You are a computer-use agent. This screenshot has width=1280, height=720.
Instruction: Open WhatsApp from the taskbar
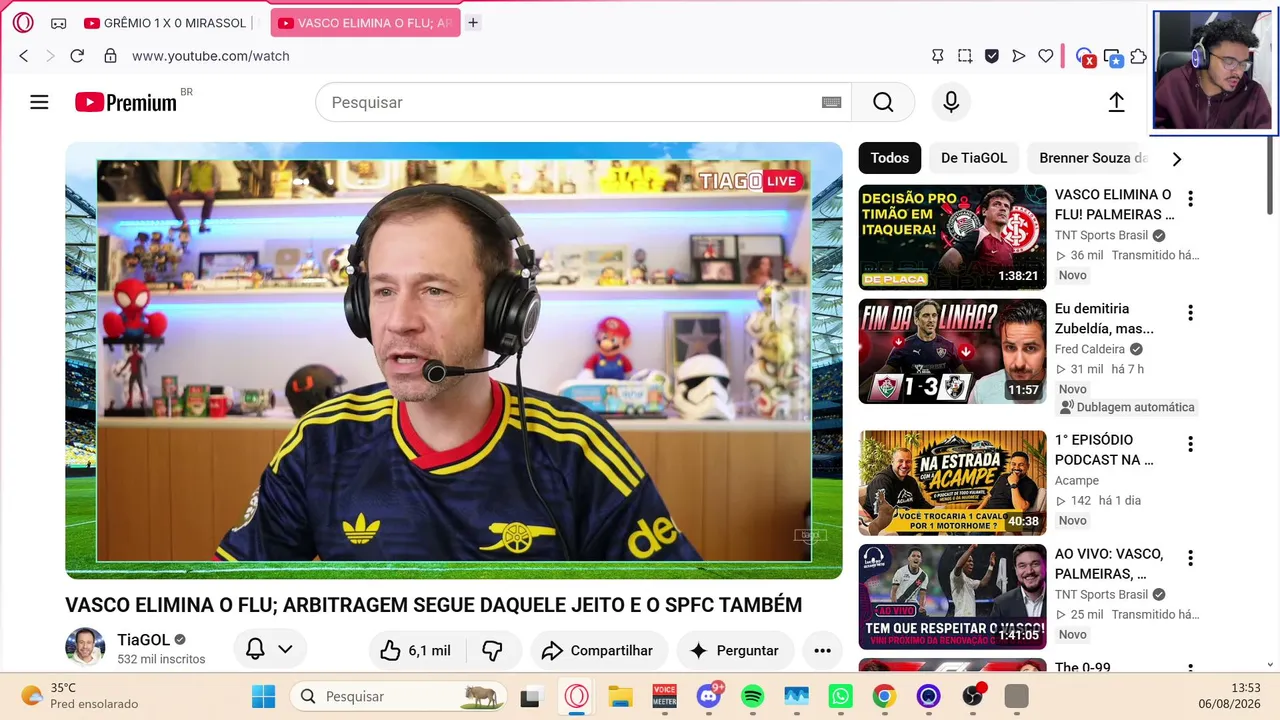tap(840, 696)
